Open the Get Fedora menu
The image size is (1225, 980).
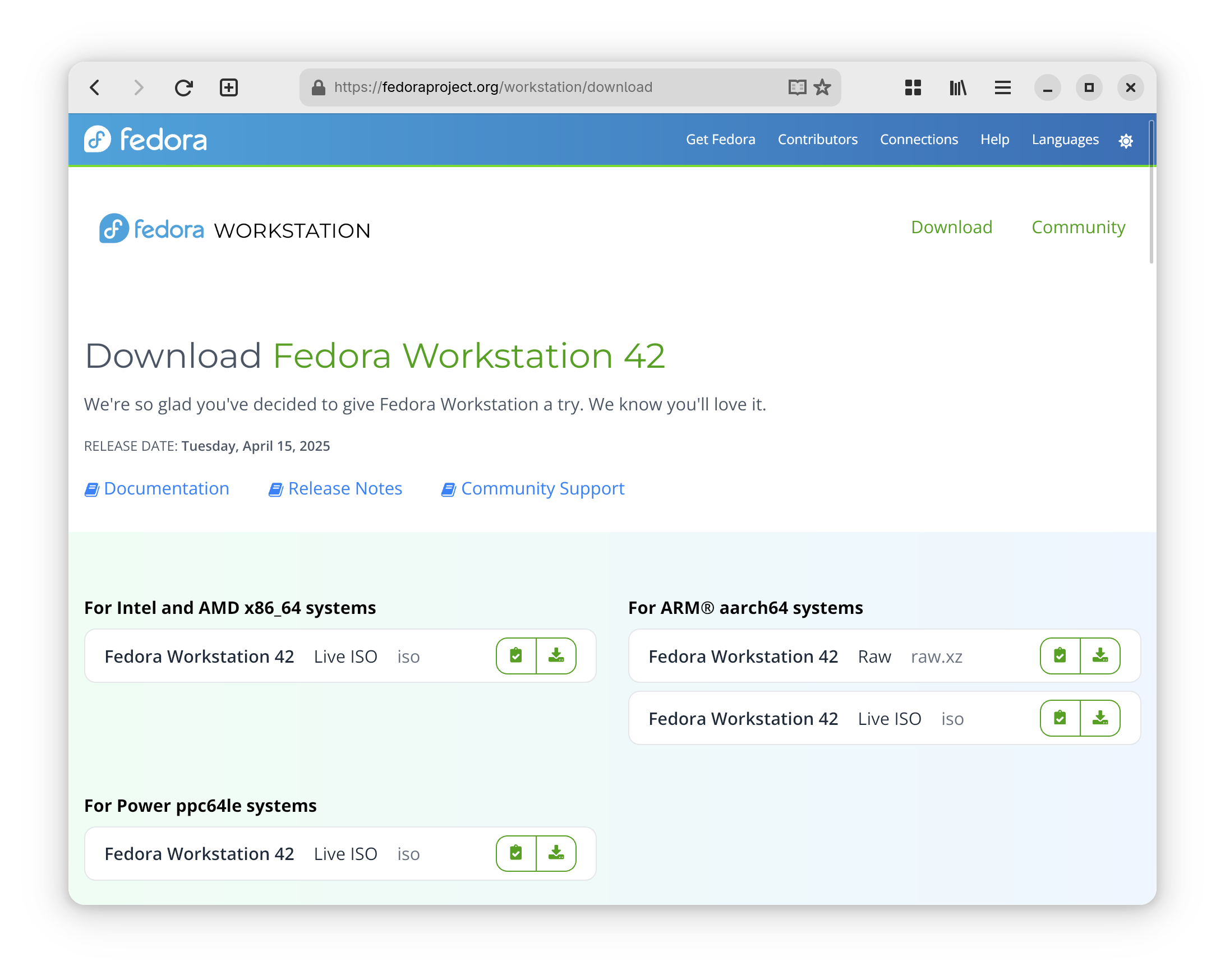click(x=720, y=140)
